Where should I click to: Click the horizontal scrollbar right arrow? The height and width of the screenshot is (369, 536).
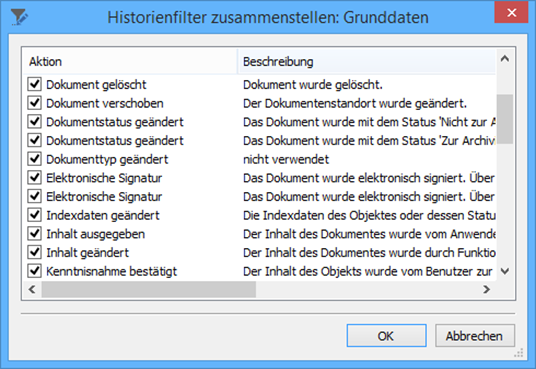pos(487,289)
